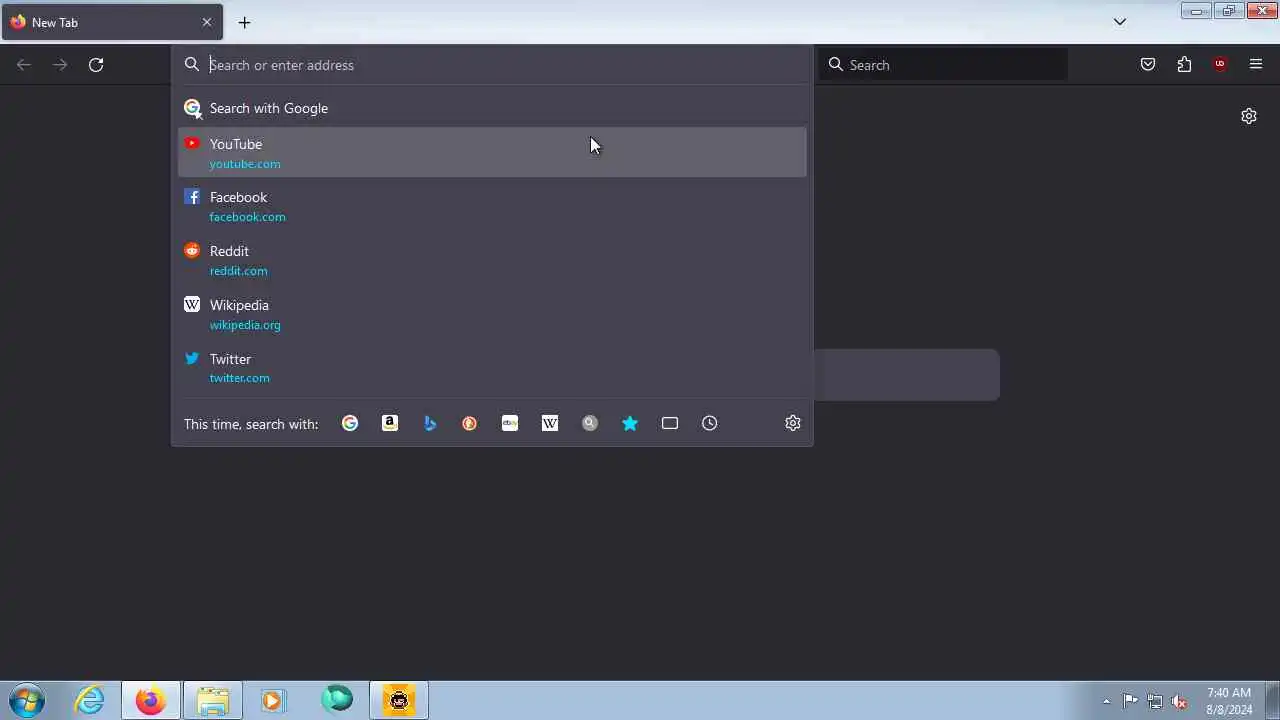Screen dimensions: 1280x720
Task: Launch Internet Explorer from the taskbar
Action: pos(90,700)
